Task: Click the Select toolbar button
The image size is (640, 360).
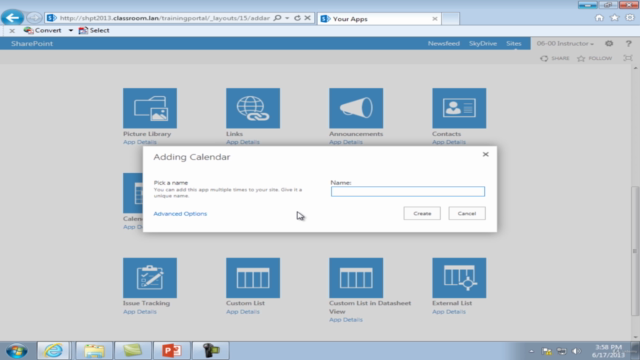Action: pyautogui.click(x=94, y=30)
